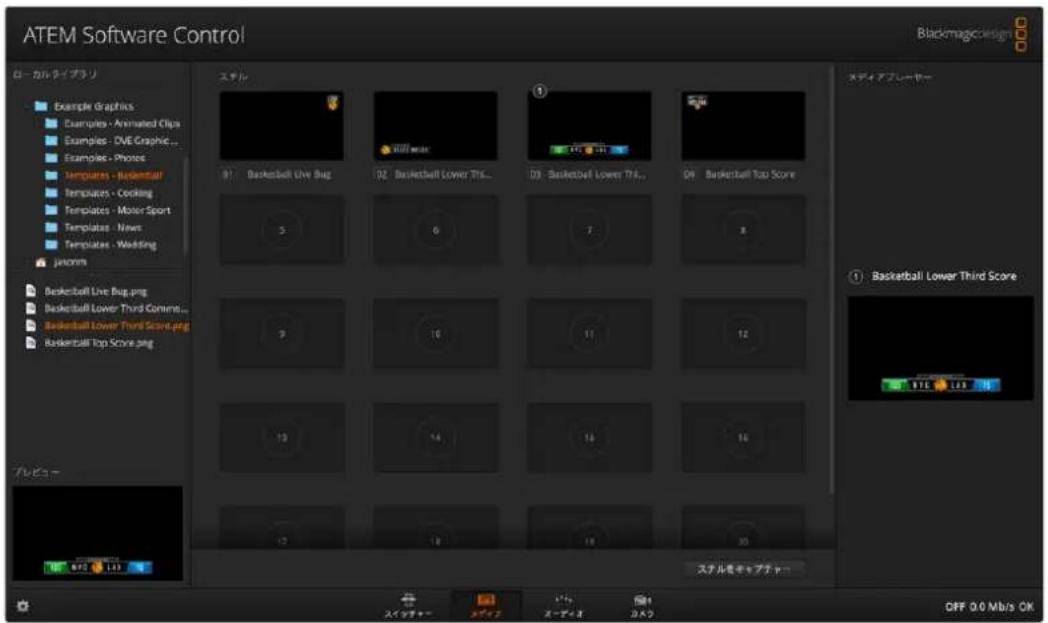Open Examples - Photos folder
Viewport: 1048px width, 623px height.
[x=104, y=158]
